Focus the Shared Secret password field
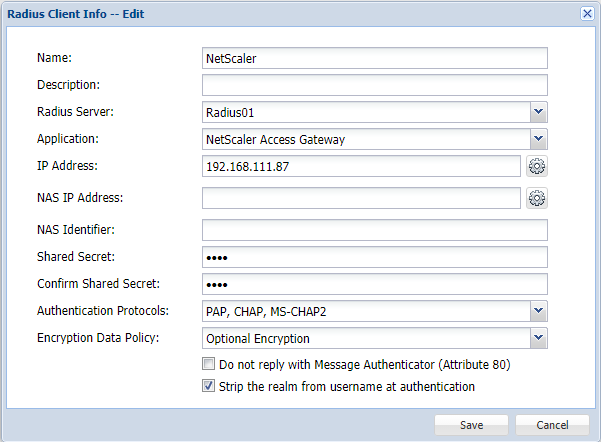 click(374, 257)
